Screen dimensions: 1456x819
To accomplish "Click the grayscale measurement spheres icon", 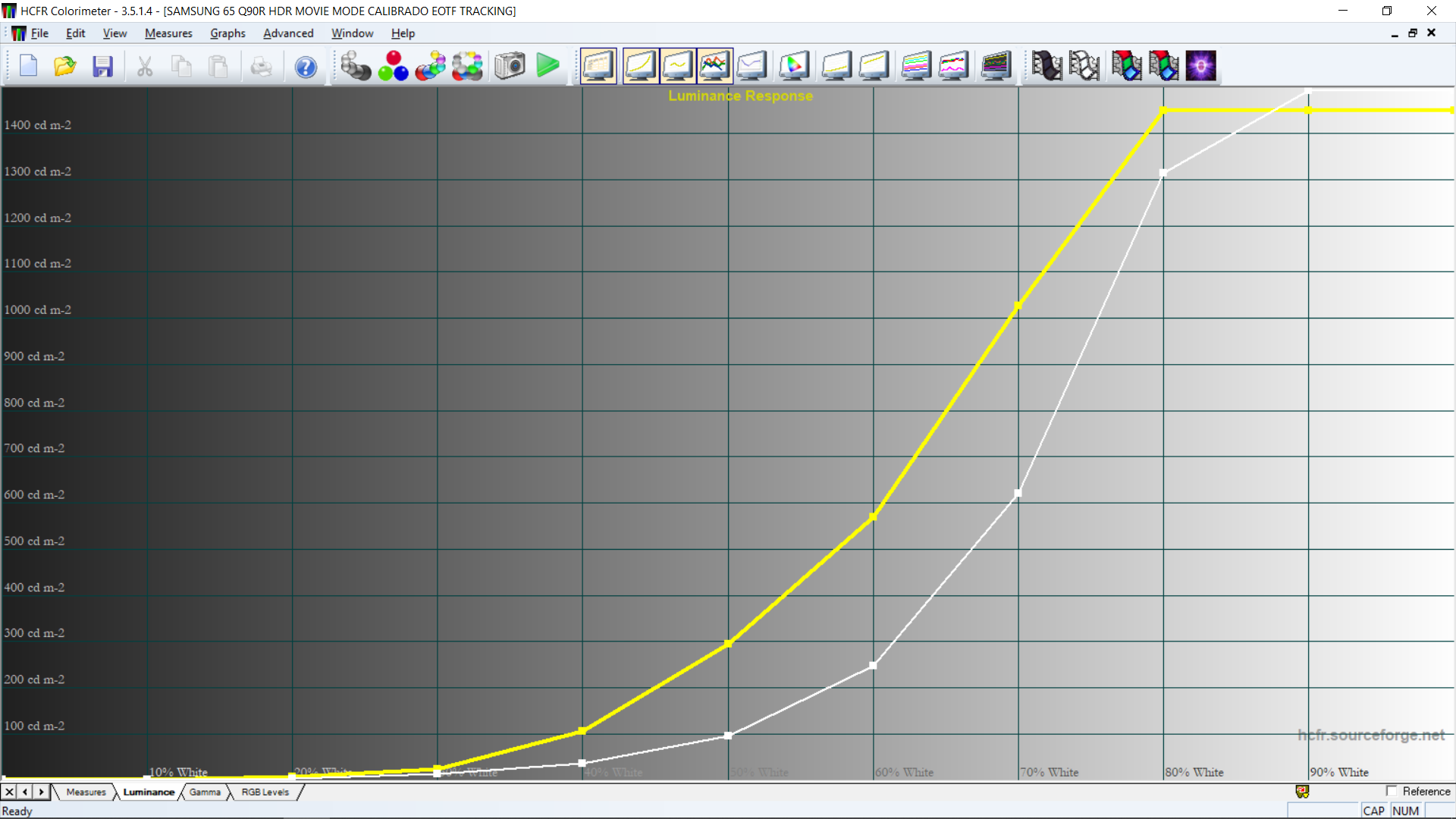I will tap(355, 66).
